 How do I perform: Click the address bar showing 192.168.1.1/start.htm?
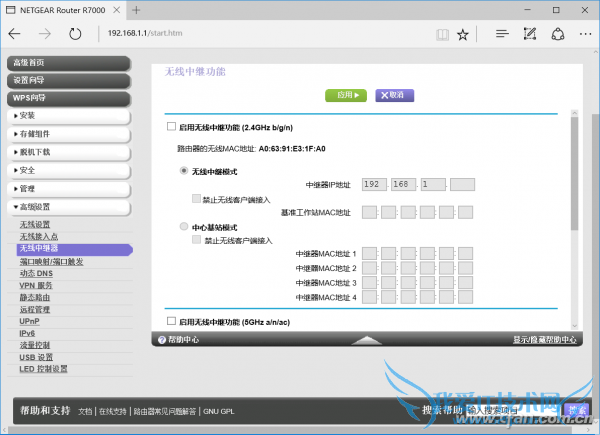click(145, 33)
